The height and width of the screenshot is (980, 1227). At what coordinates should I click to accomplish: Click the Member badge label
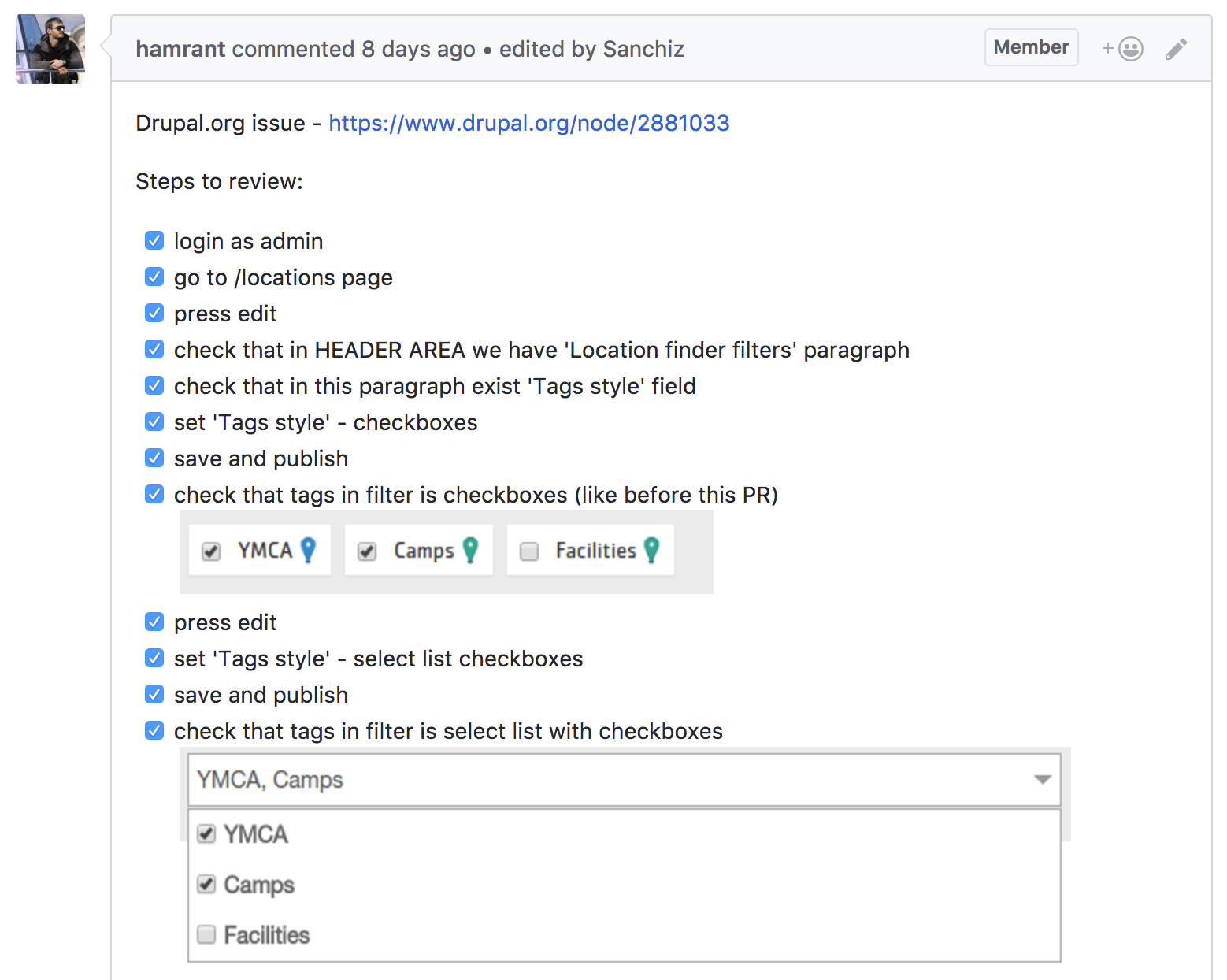coord(1031,47)
